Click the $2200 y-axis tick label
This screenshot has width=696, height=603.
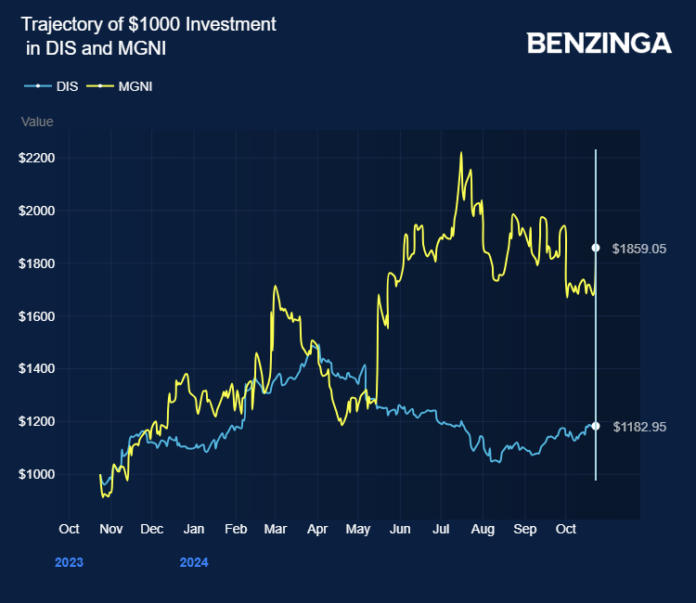36,158
